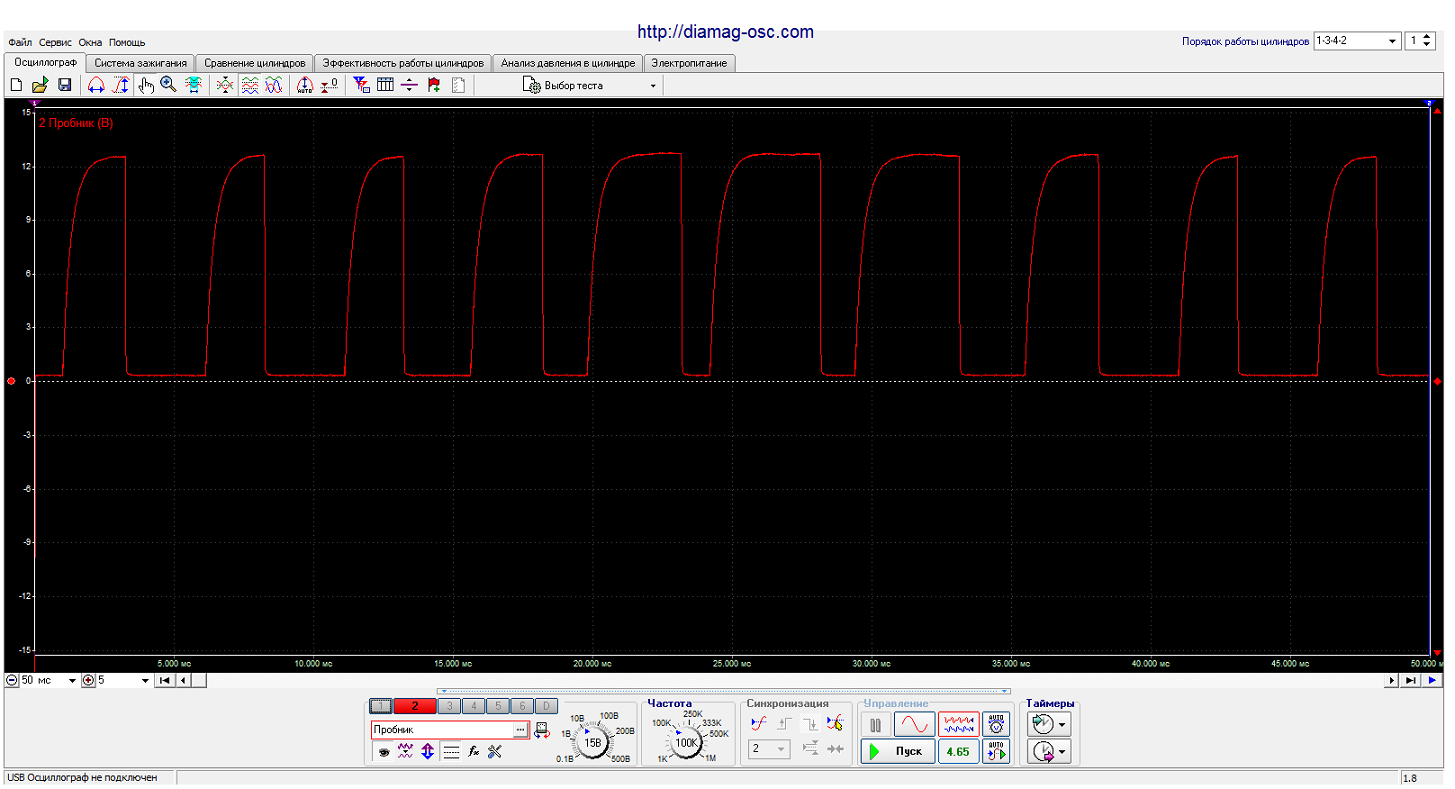Select the magnifier zoom tool
The height and width of the screenshot is (789, 1455).
click(x=168, y=85)
